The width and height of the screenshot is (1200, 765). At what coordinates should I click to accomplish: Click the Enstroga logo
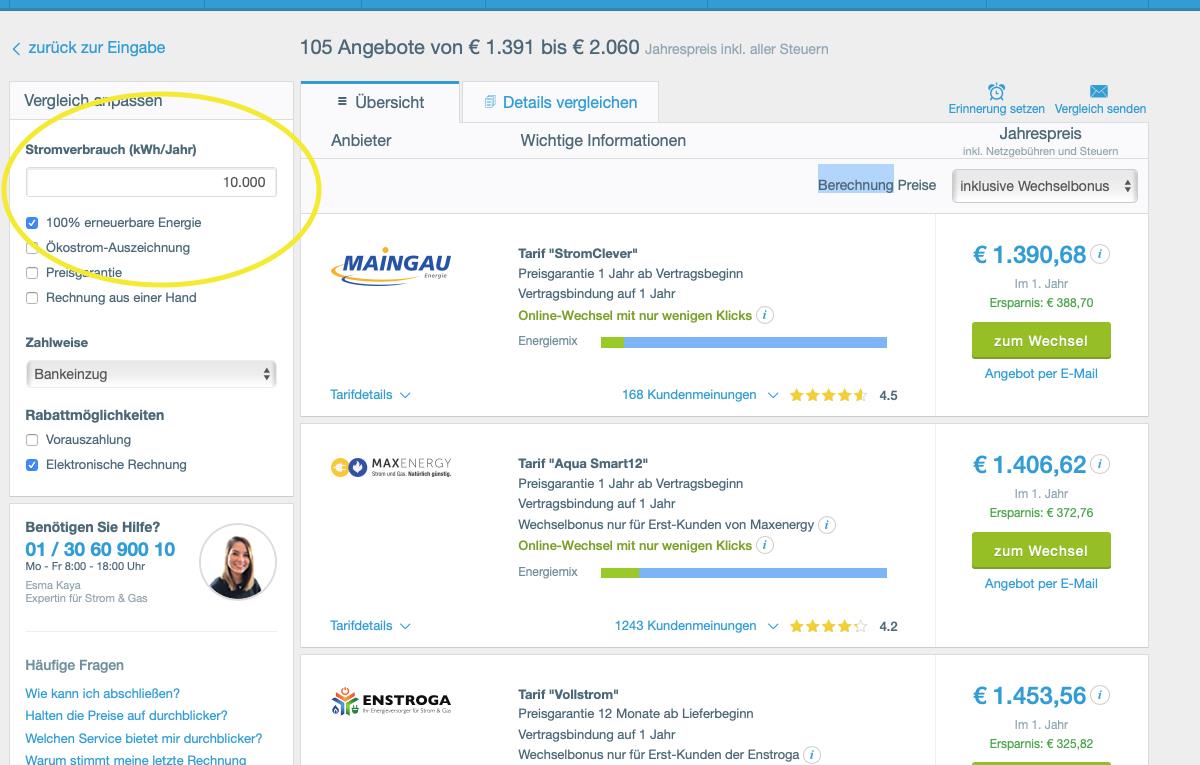[391, 701]
